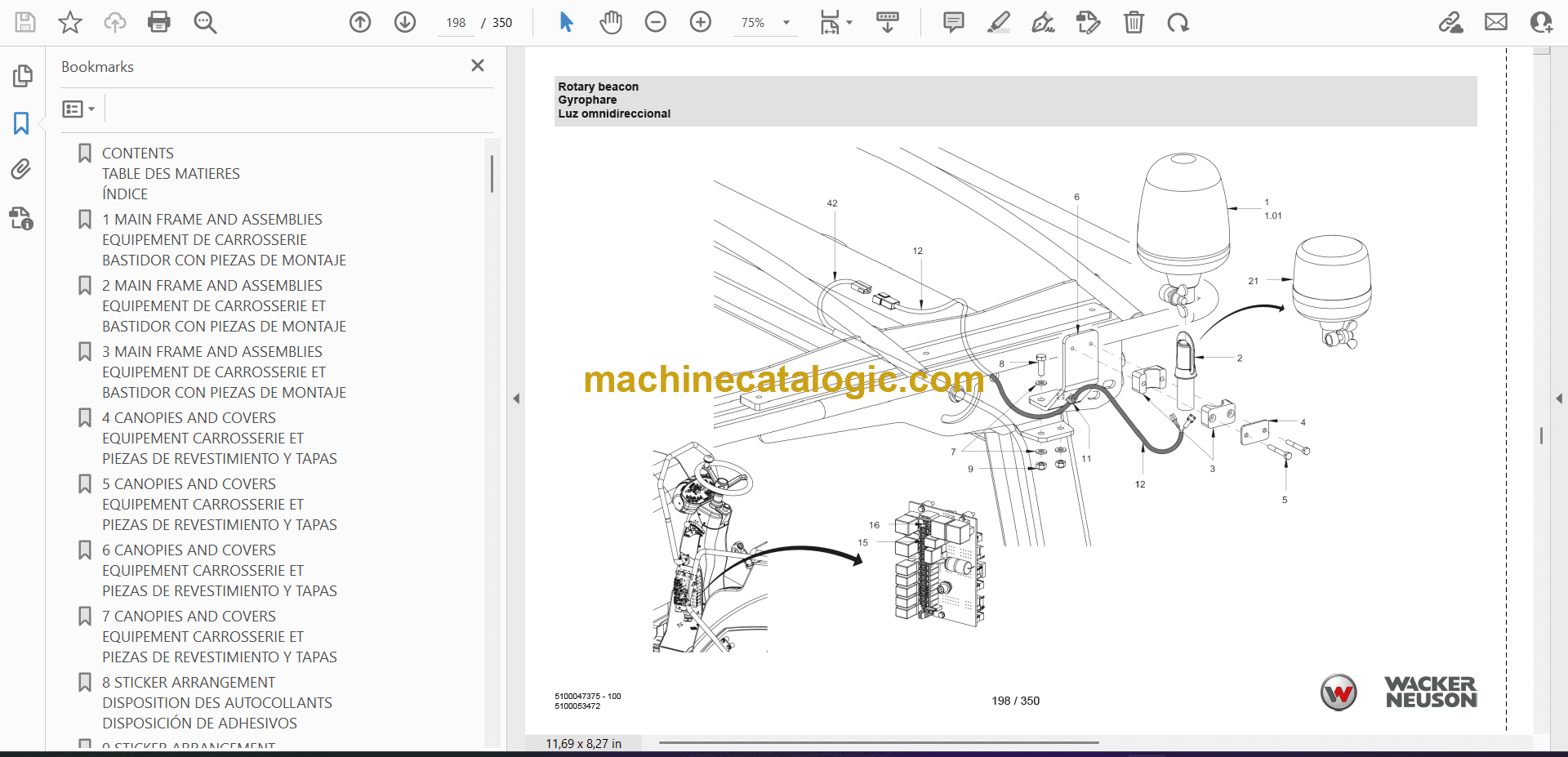Click the page number input field
The image size is (1568, 757).
456,23
